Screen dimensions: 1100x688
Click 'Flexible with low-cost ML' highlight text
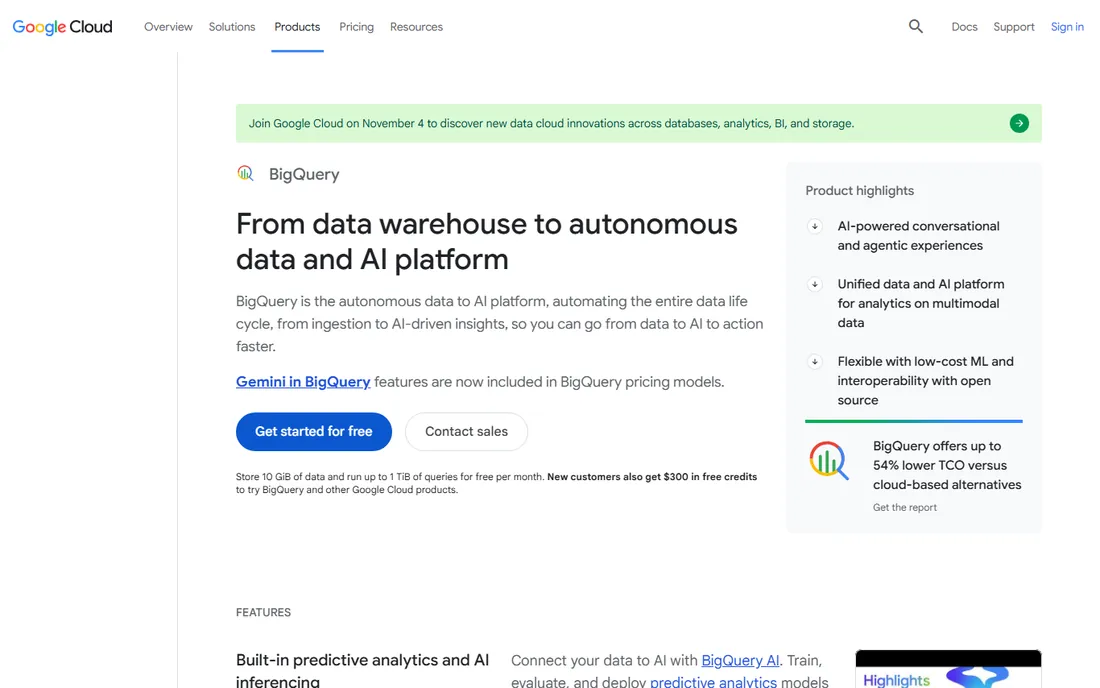pos(925,381)
